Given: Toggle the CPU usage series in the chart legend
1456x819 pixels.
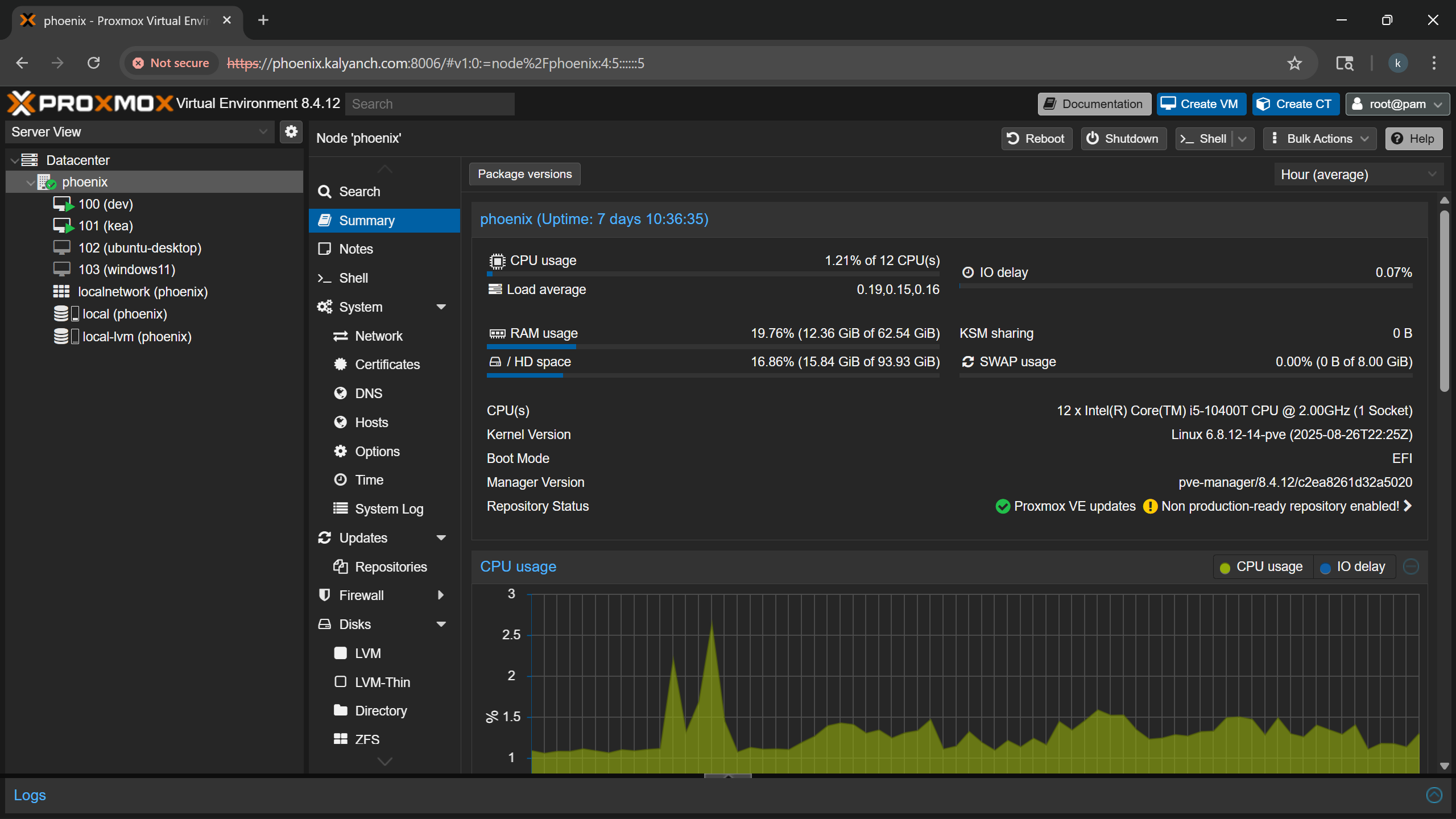Looking at the screenshot, I should [1261, 566].
